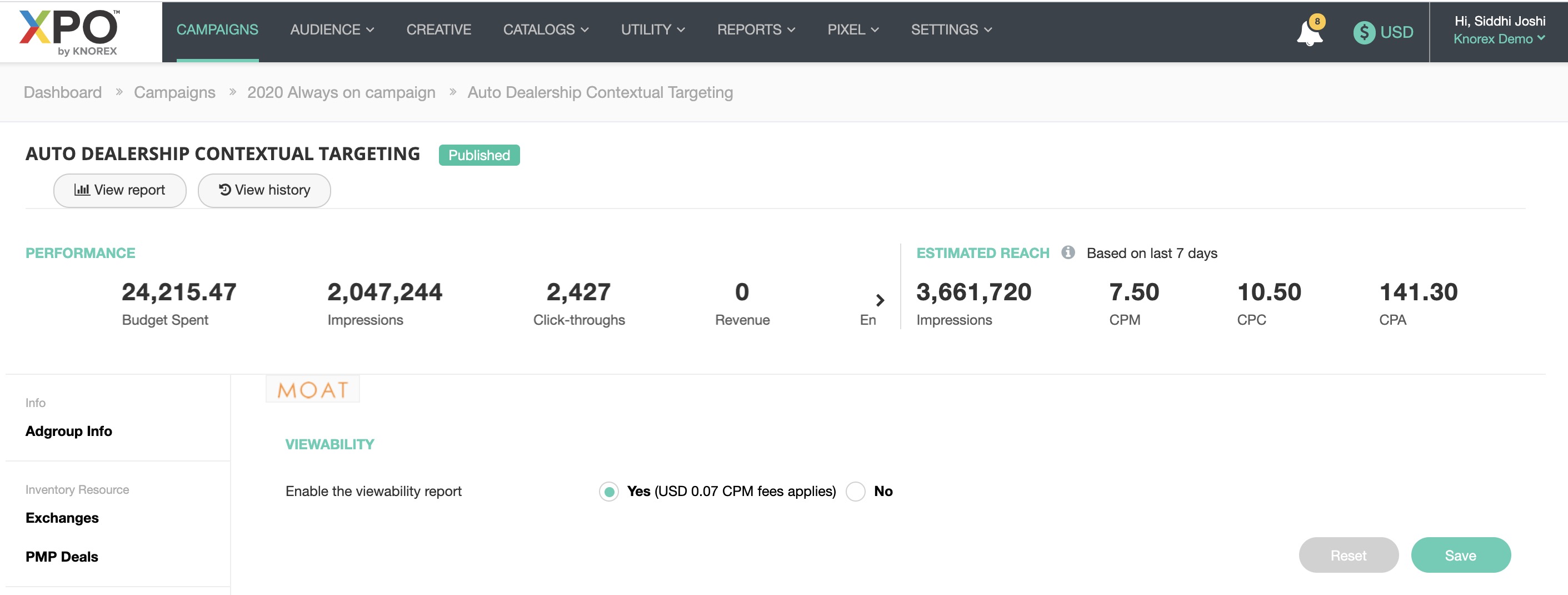Open the Creative menu item
Image resolution: width=1568 pixels, height=595 pixels.
[x=438, y=30]
